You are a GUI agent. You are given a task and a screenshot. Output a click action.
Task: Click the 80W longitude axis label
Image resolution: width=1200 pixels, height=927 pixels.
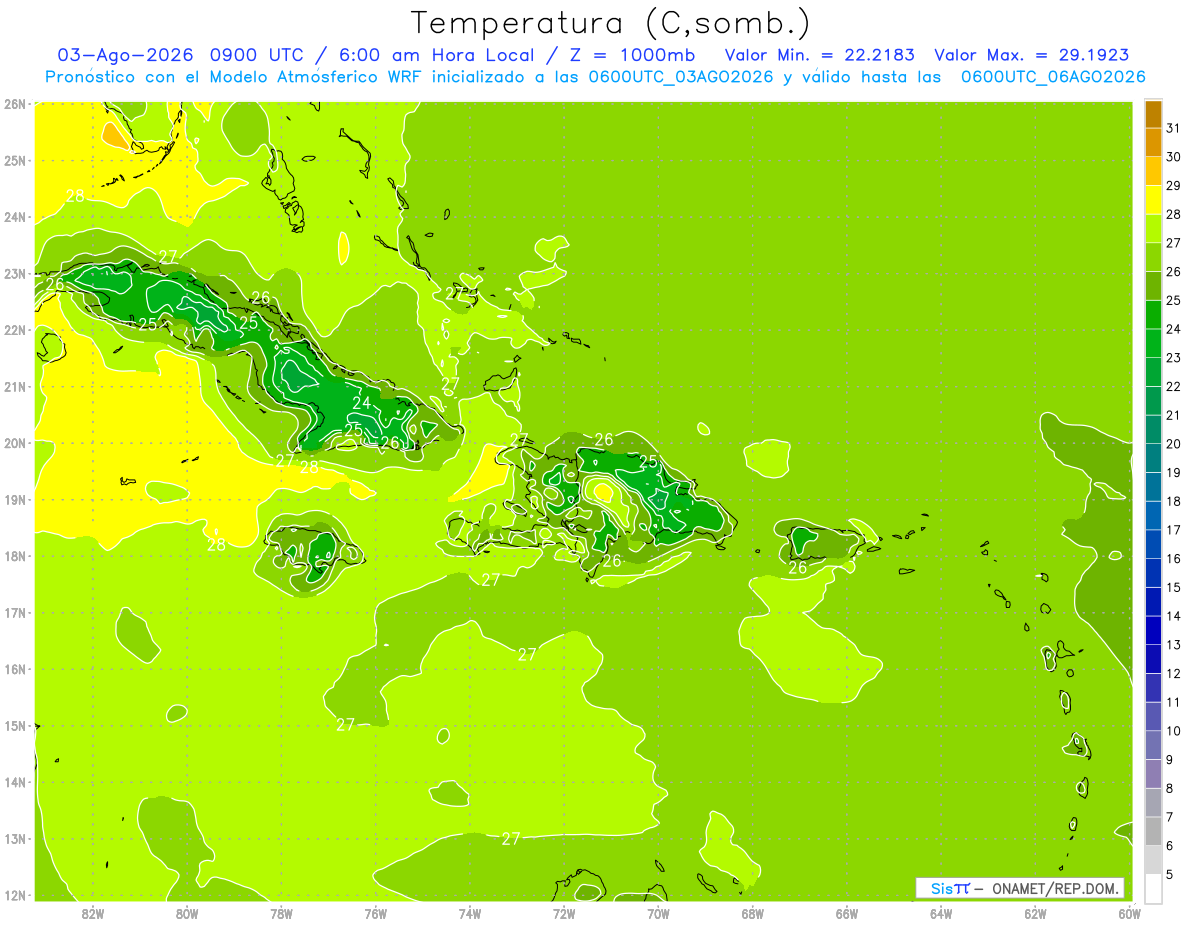pos(187,913)
